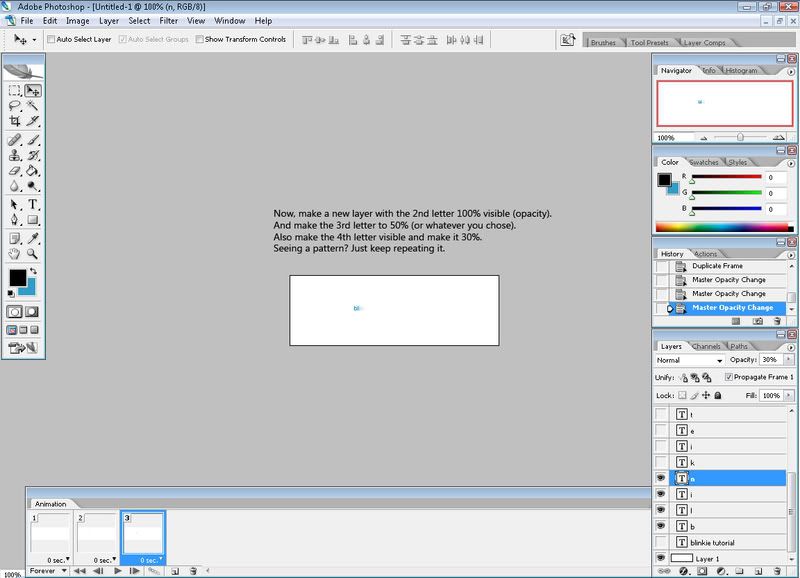Open the Layer menu
Image resolution: width=800 pixels, height=578 pixels.
tap(109, 21)
